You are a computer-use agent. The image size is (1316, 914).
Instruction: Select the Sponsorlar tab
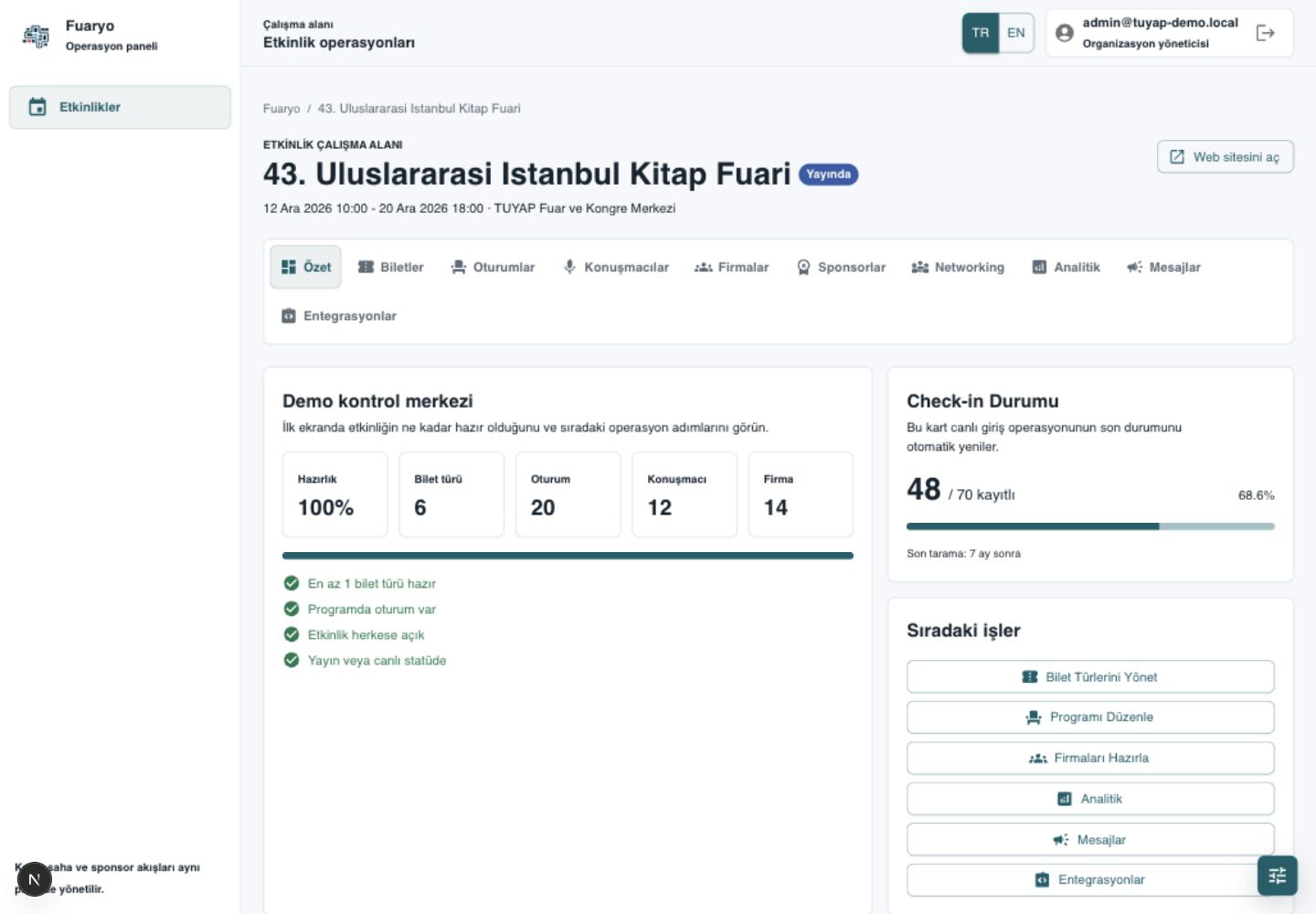tap(841, 267)
